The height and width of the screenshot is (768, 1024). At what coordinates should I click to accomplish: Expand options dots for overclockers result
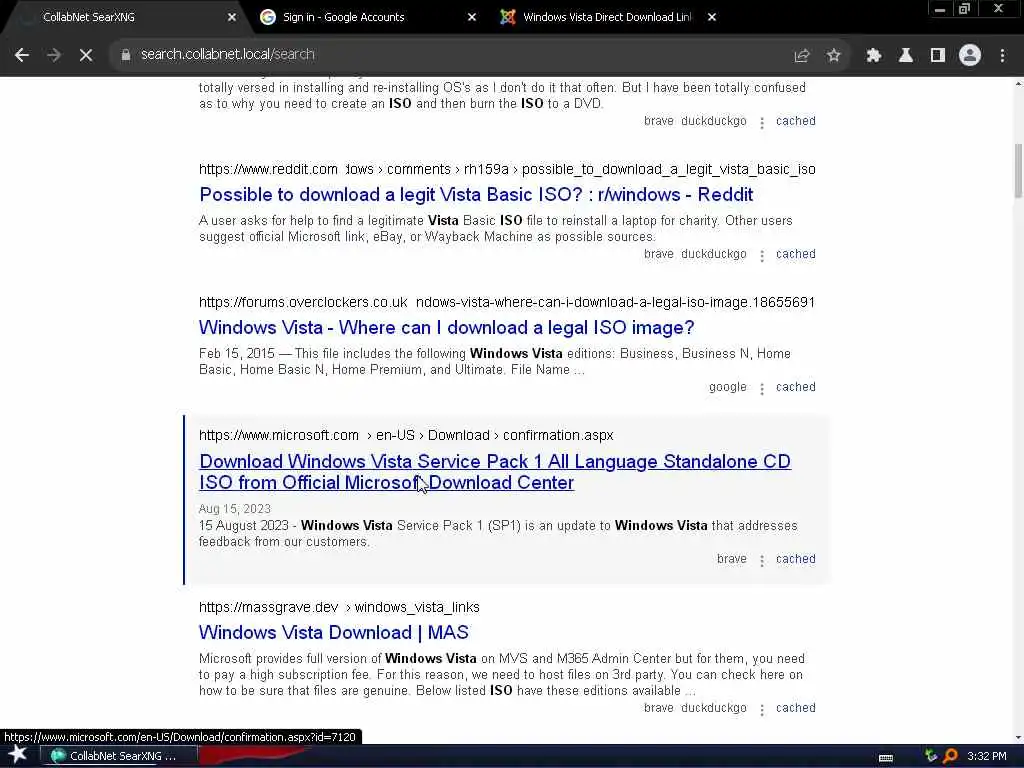[761, 388]
